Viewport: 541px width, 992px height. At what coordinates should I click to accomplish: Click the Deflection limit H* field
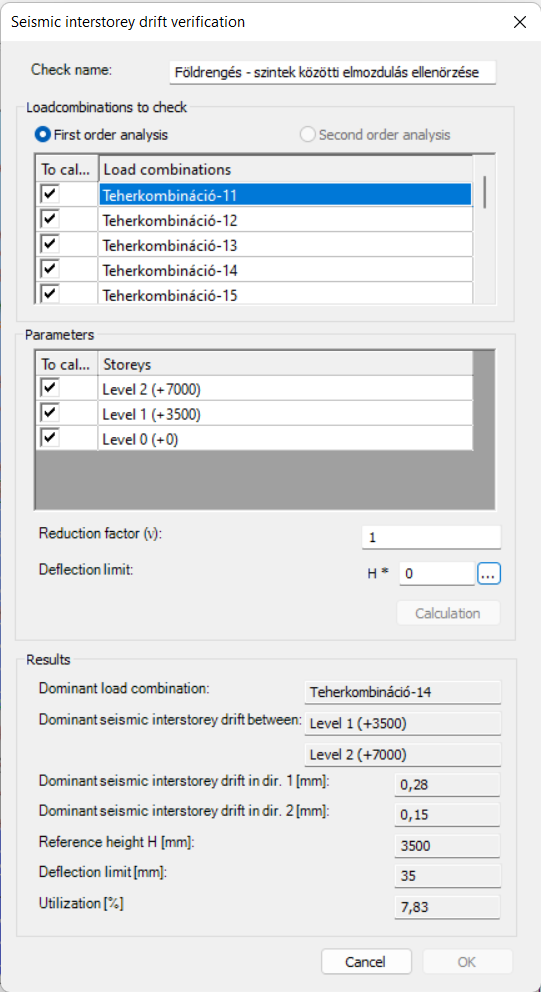point(437,574)
